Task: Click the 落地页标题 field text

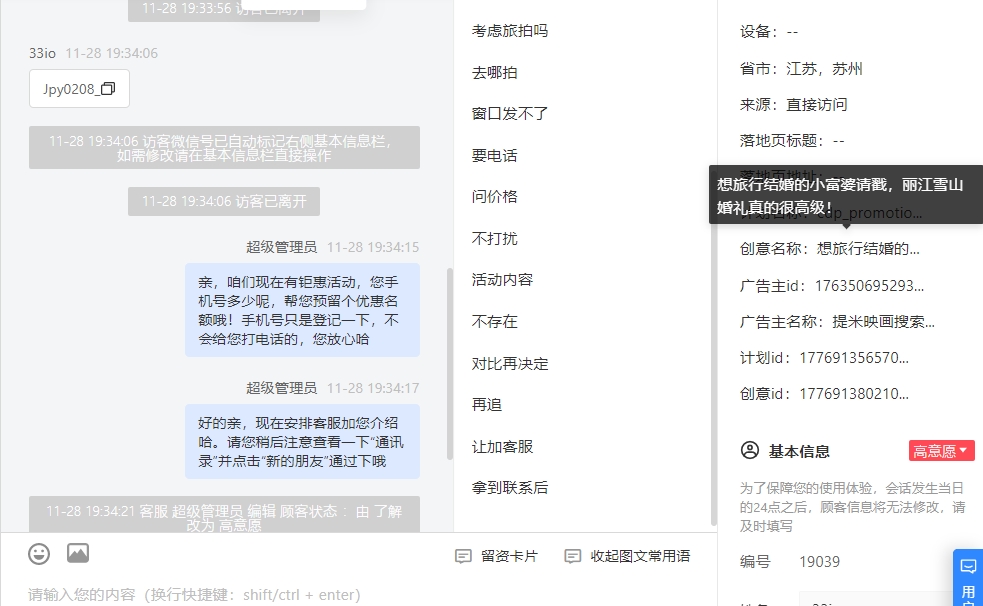Action: tap(792, 141)
